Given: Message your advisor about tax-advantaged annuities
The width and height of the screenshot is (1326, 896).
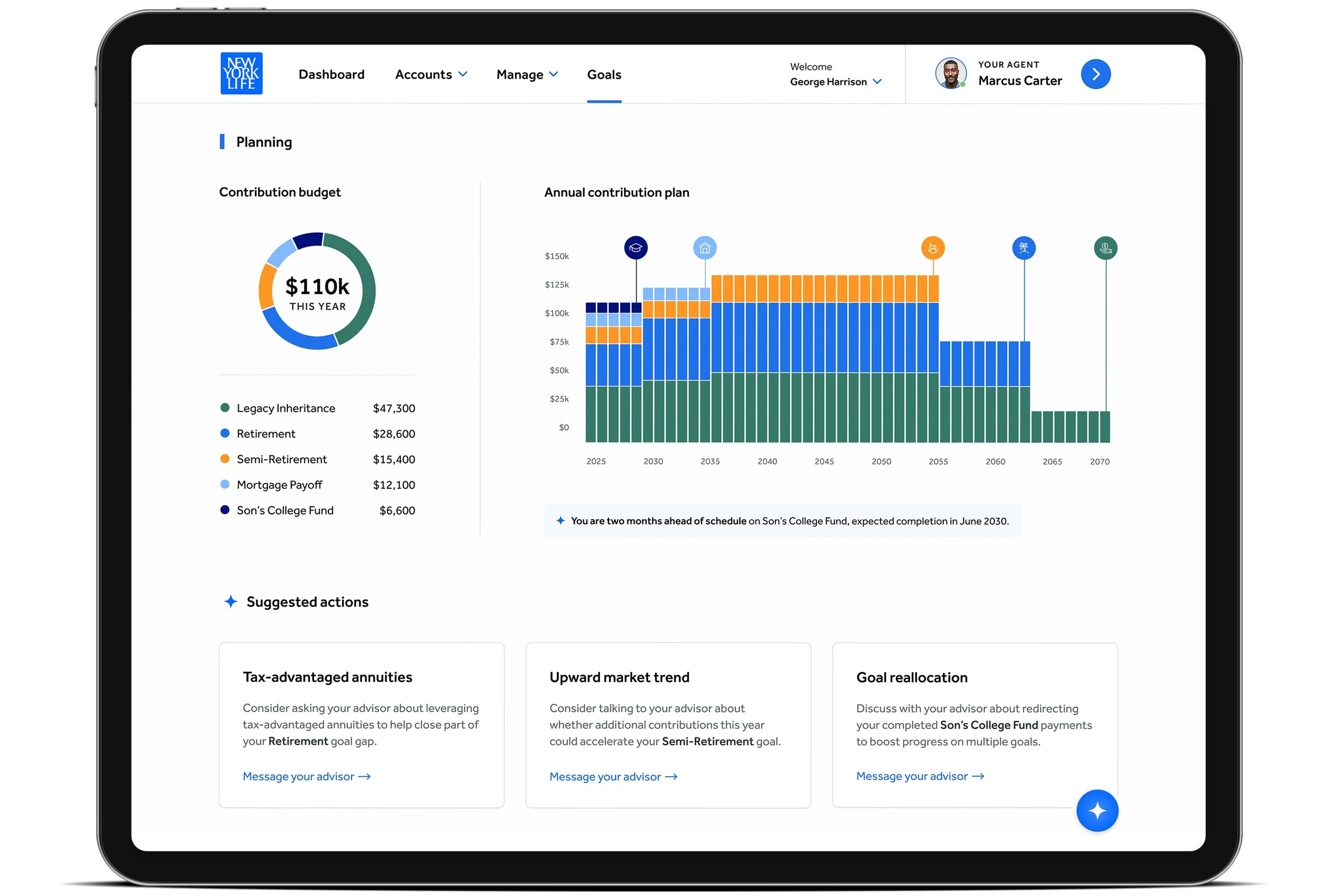Looking at the screenshot, I should point(307,776).
